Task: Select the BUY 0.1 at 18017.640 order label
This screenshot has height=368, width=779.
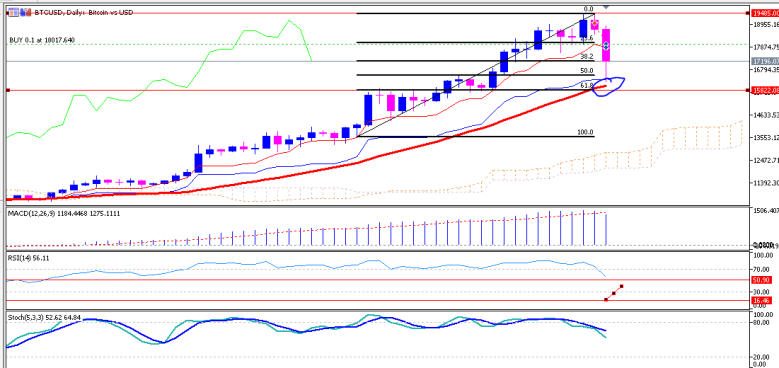Action: [x=42, y=40]
